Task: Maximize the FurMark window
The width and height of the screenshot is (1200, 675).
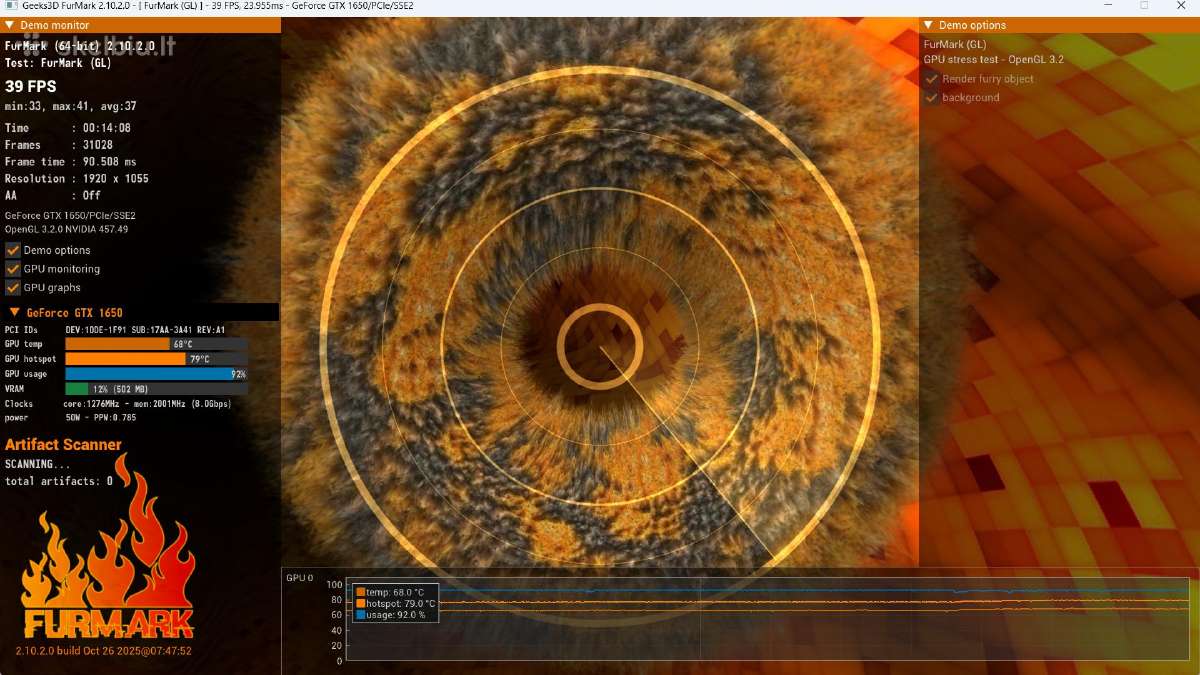Action: click(1144, 6)
